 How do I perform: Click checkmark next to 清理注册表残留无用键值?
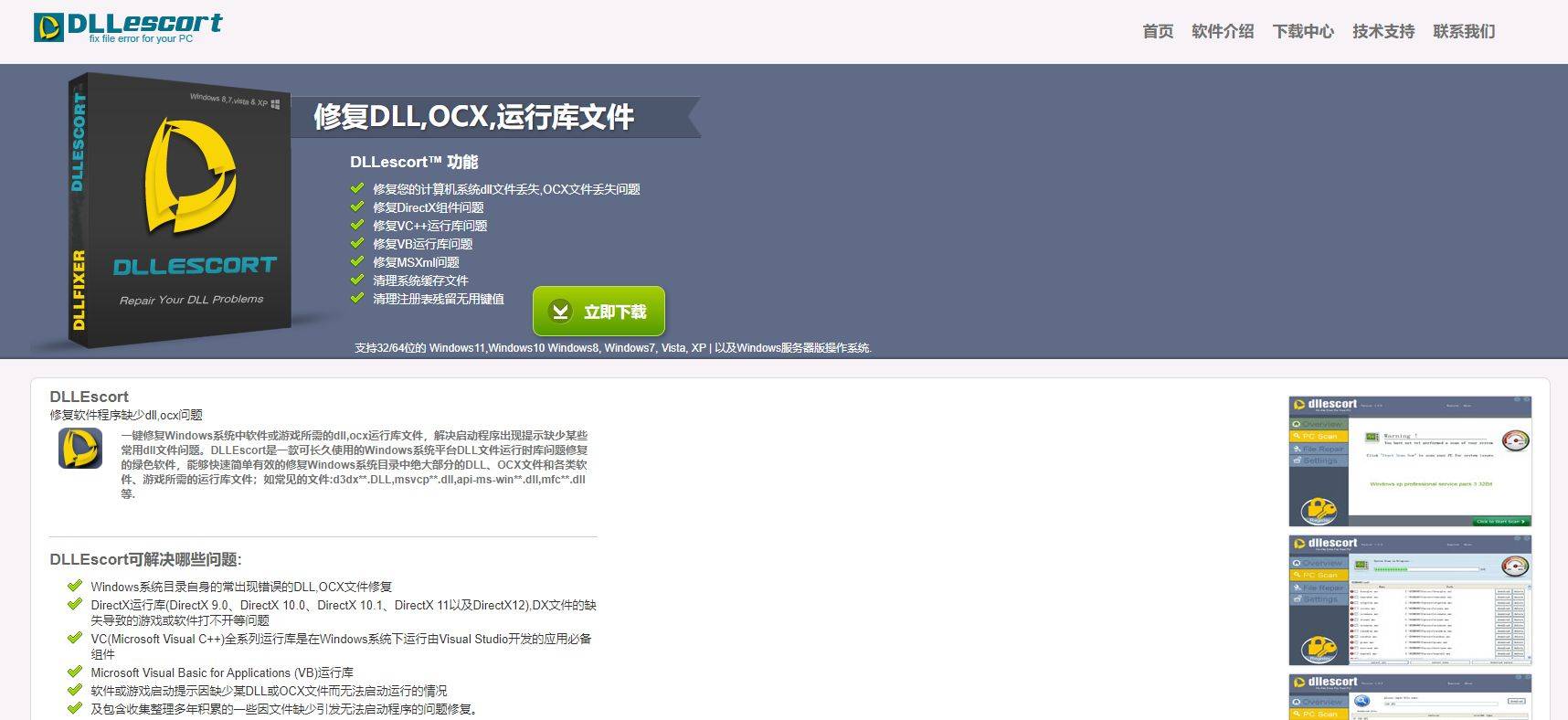[x=357, y=298]
